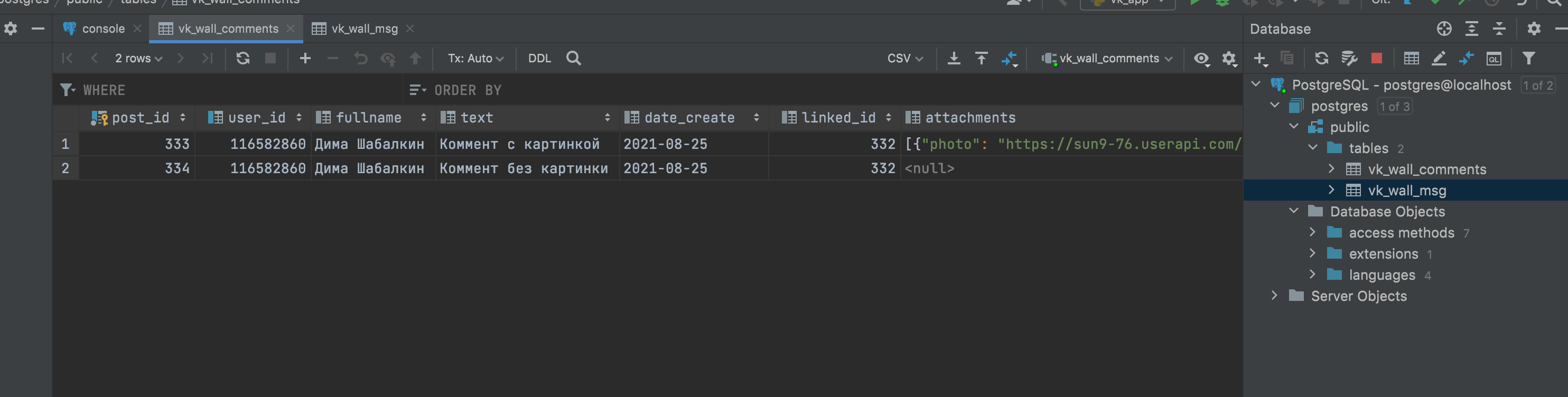Screen dimensions: 1568x397
Task: Filter objects in the Database panel funnel icon
Action: tap(1529, 59)
